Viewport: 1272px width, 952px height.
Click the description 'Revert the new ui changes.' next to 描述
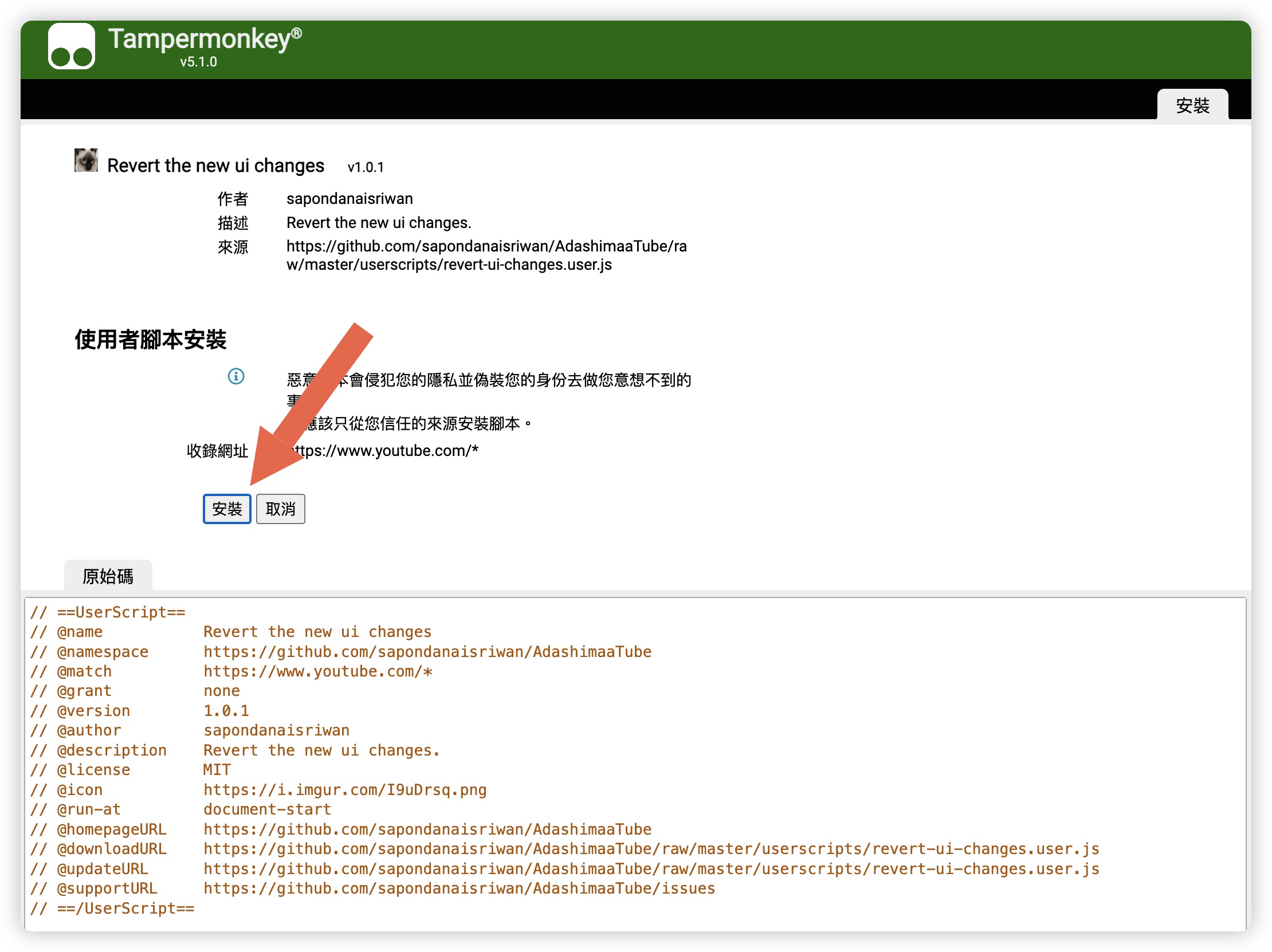379,222
